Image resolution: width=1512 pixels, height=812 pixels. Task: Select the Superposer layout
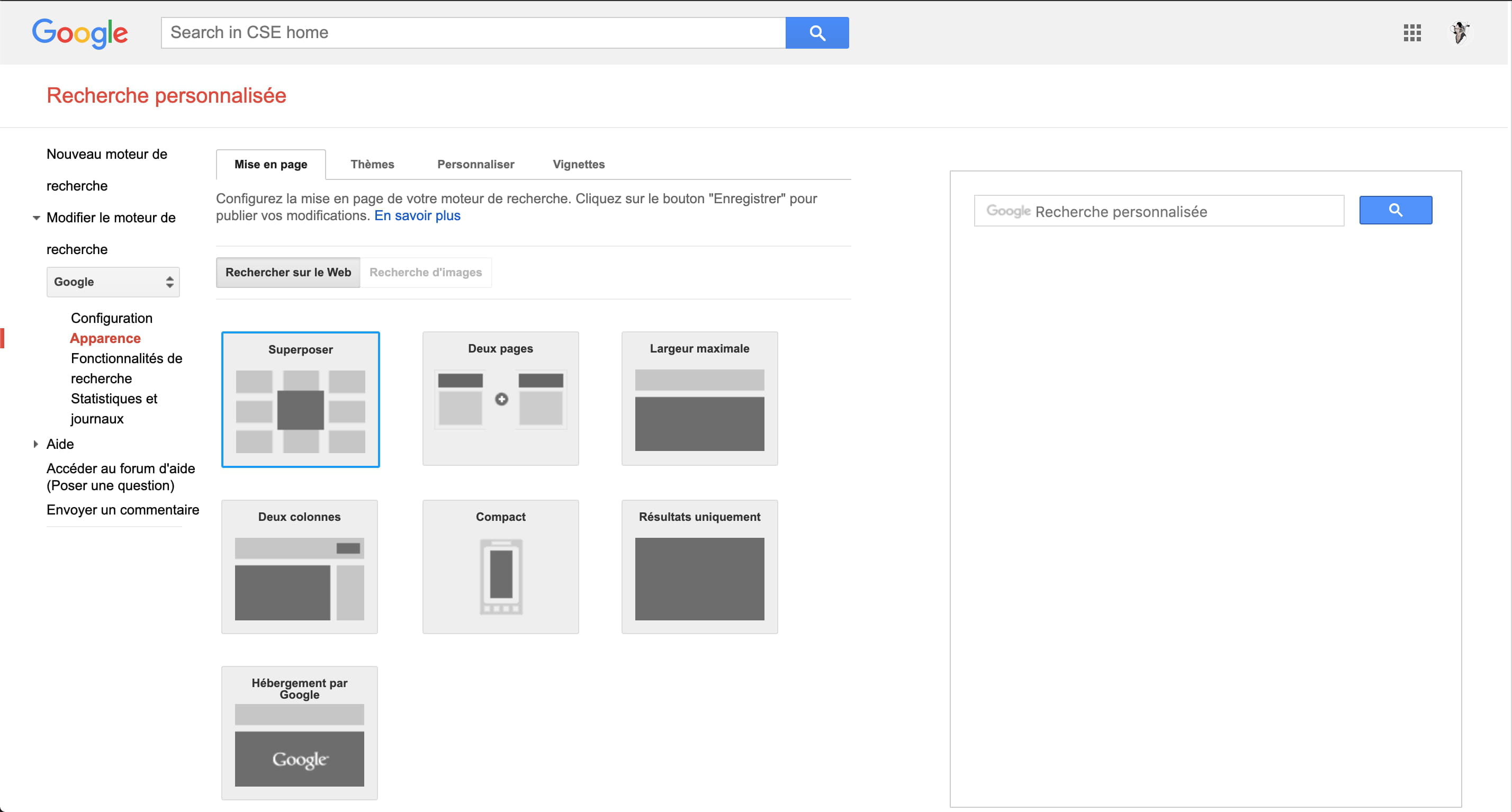point(301,400)
